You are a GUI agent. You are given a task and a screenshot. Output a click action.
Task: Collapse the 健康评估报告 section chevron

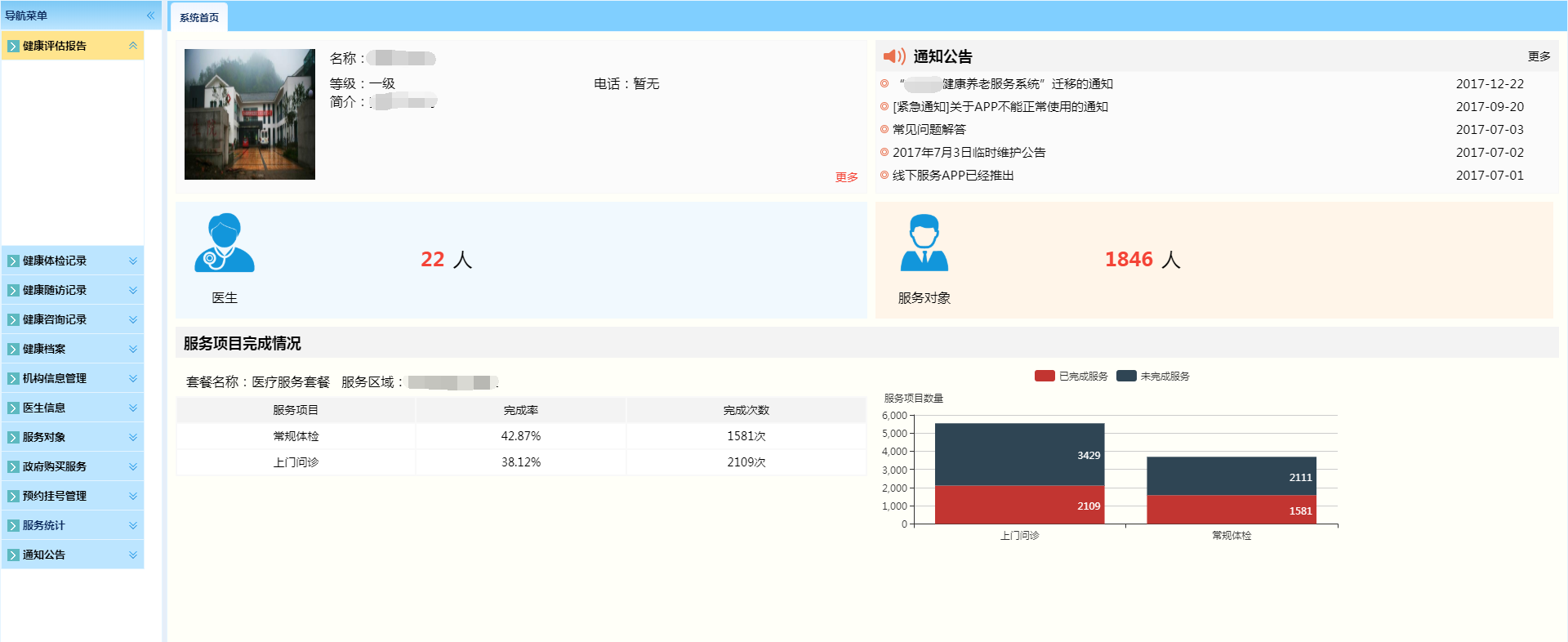point(133,46)
